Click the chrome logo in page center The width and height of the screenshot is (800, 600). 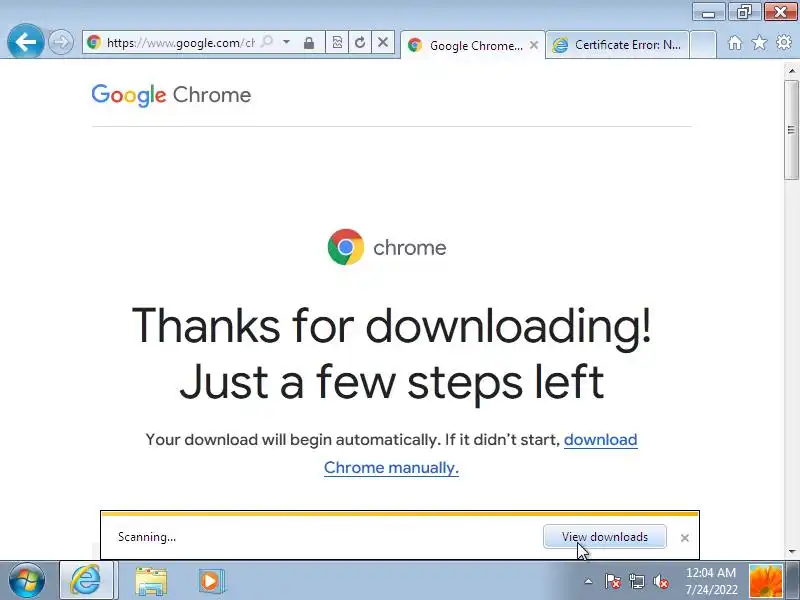pyautogui.click(x=387, y=247)
